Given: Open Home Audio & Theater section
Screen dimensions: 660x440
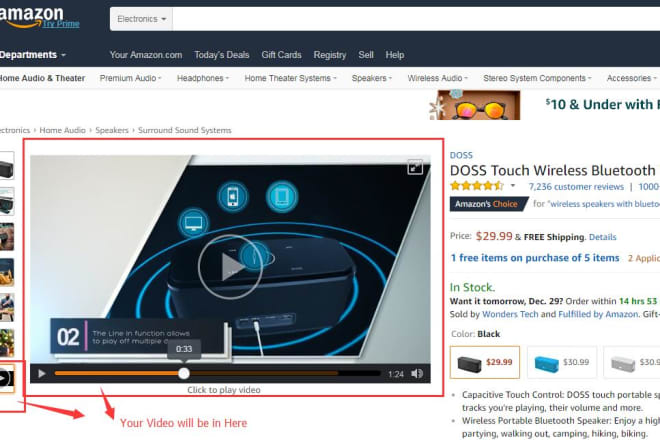Looking at the screenshot, I should pos(42,78).
